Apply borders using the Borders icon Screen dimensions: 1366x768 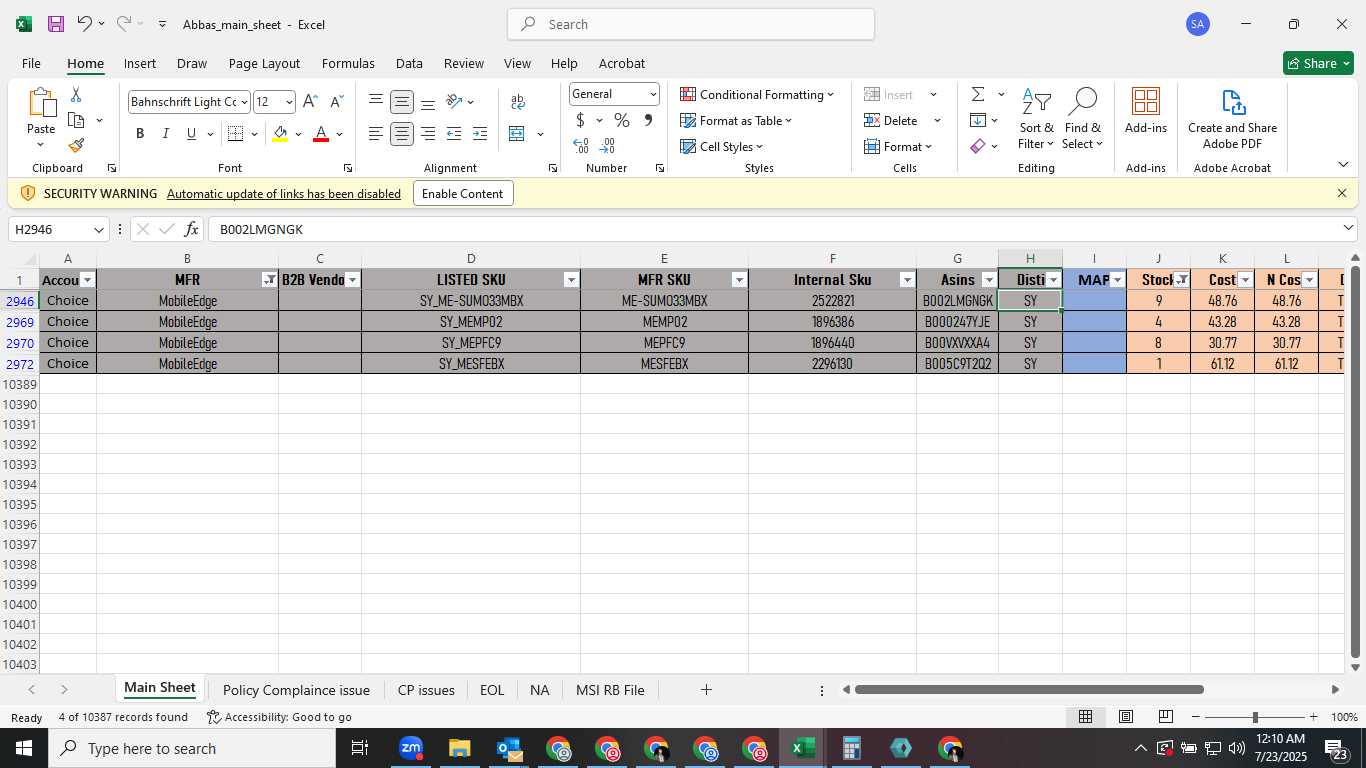click(236, 134)
